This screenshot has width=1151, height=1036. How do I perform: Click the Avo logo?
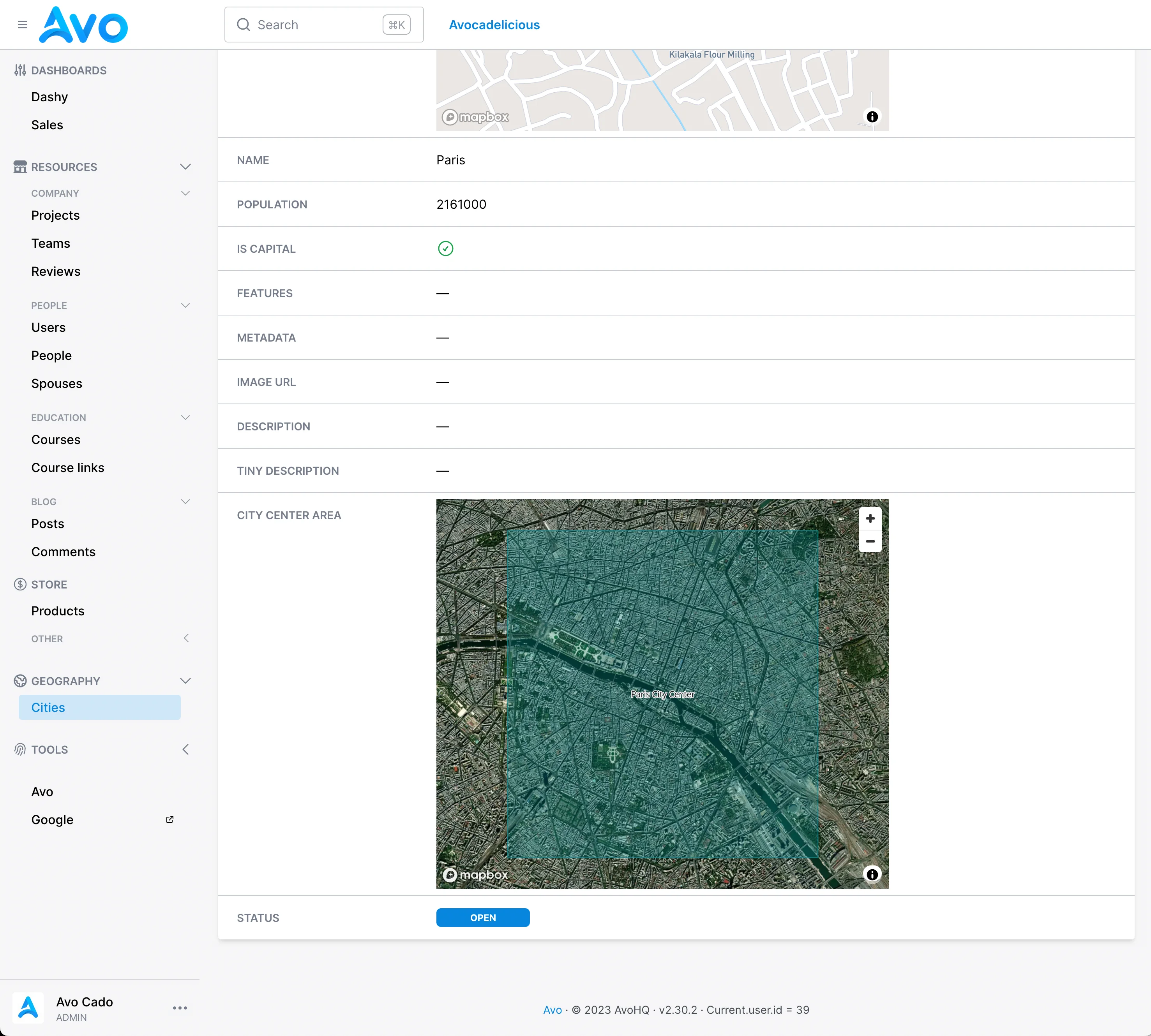tap(83, 25)
